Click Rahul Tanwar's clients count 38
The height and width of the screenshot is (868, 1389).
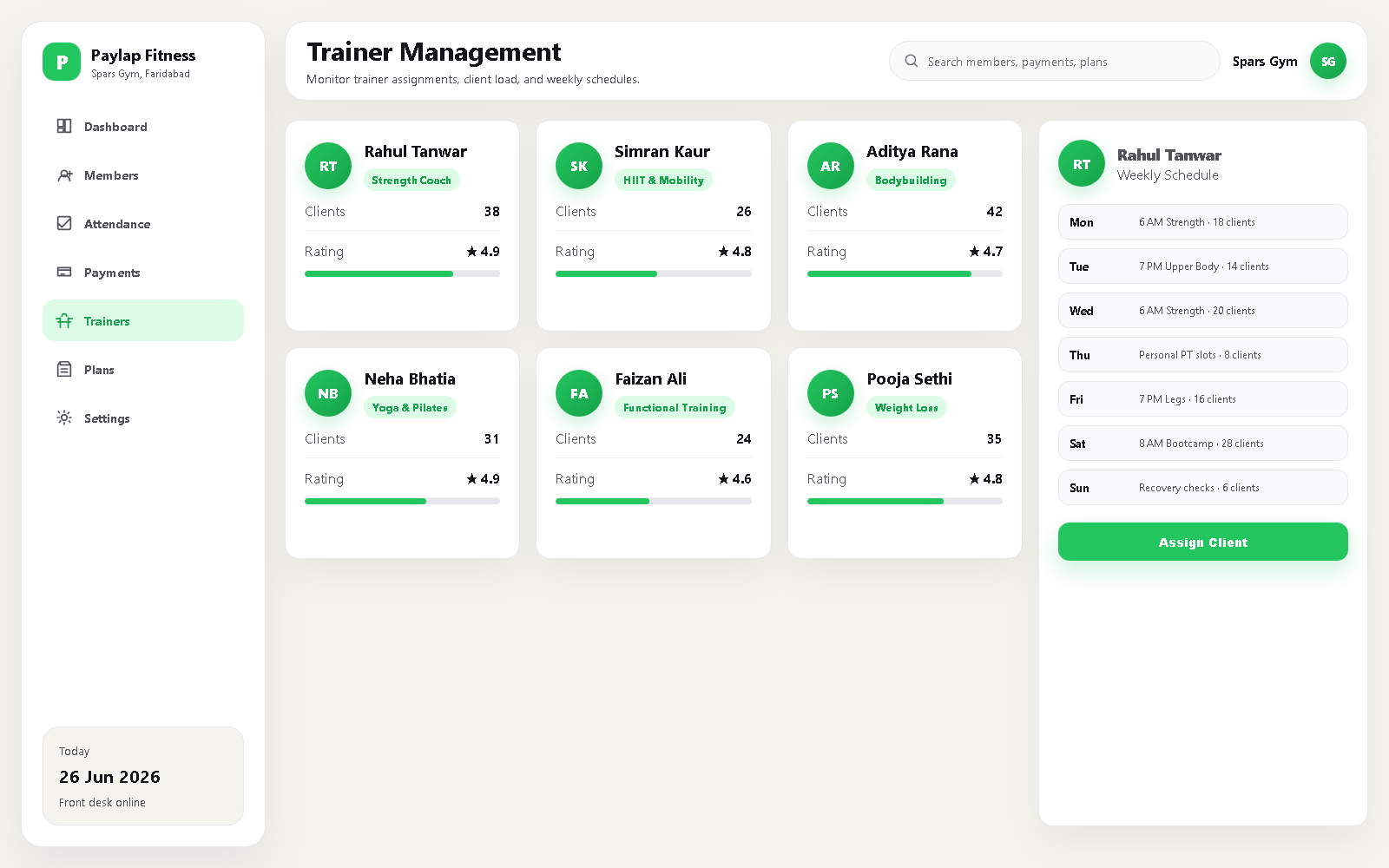(x=491, y=211)
